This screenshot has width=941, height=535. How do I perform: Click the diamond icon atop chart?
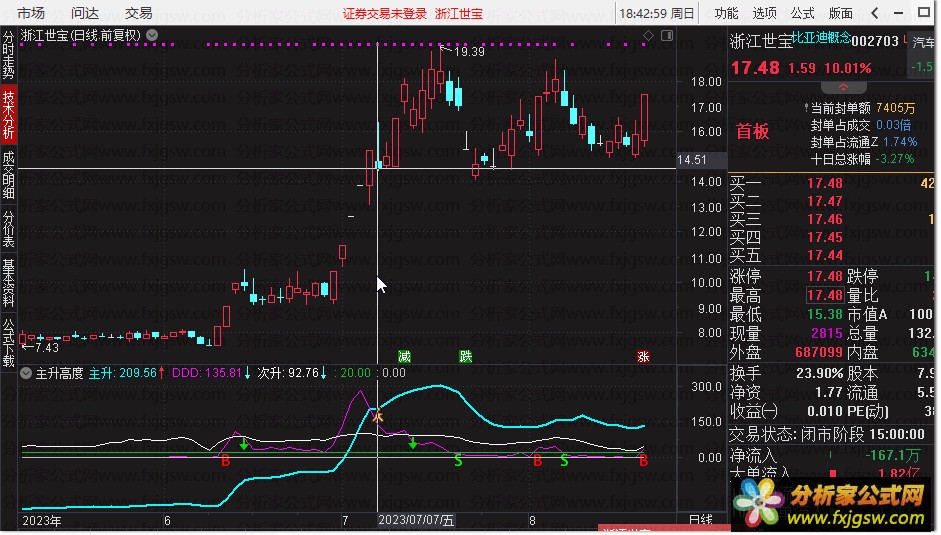point(648,36)
